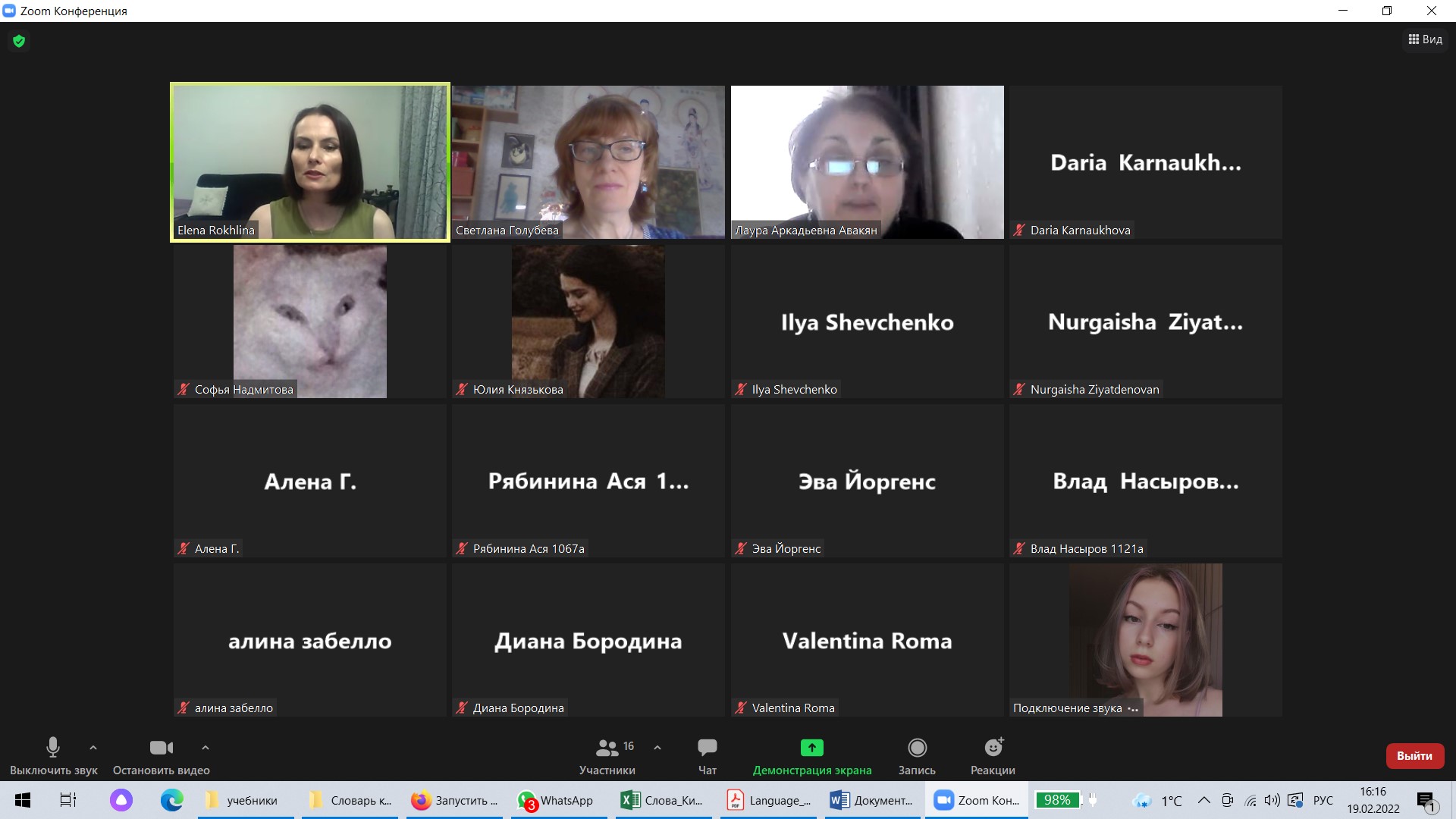Switch to the Word Документ... window
1456x819 pixels.
(x=873, y=800)
